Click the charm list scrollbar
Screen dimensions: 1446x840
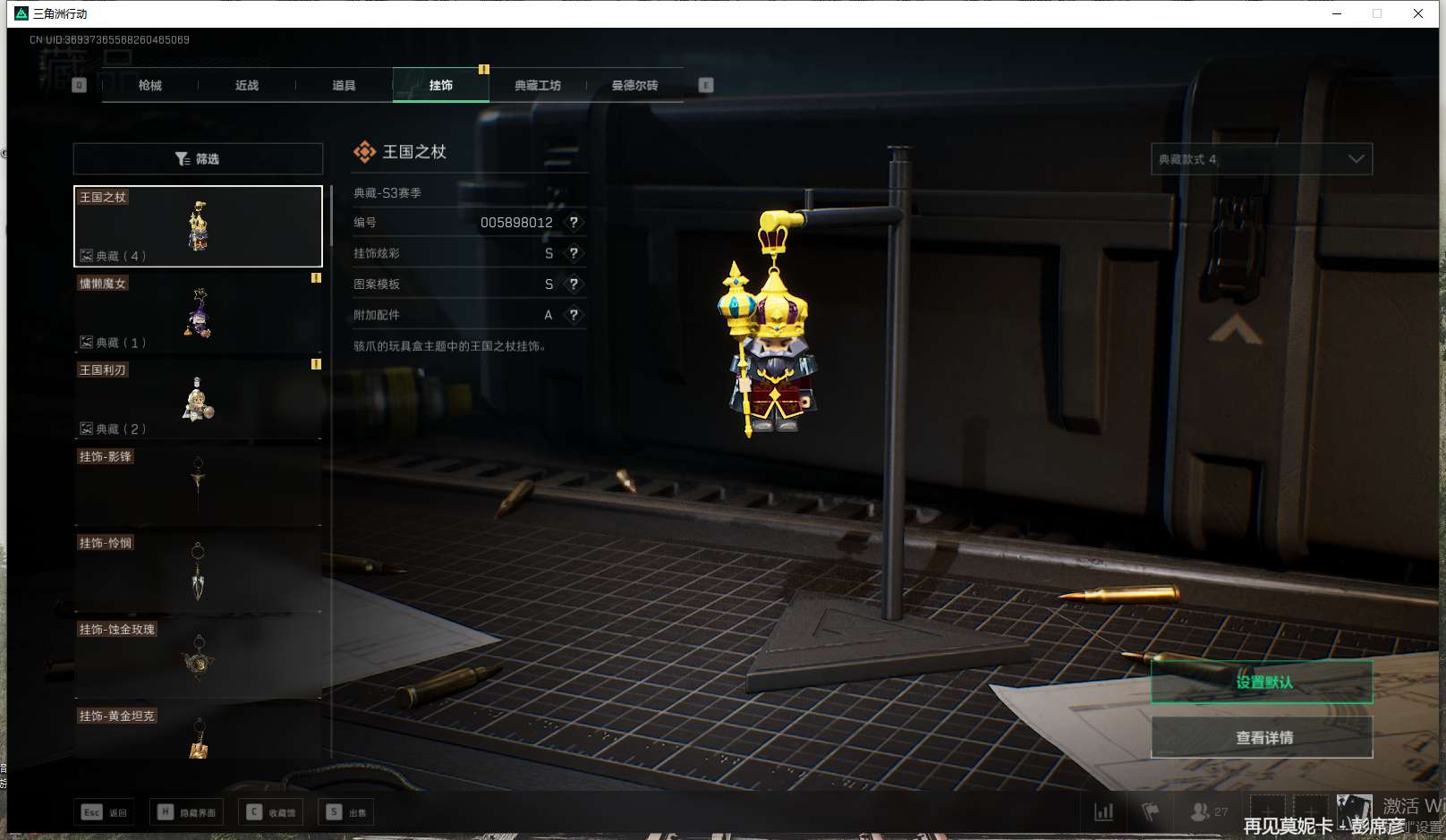click(332, 215)
